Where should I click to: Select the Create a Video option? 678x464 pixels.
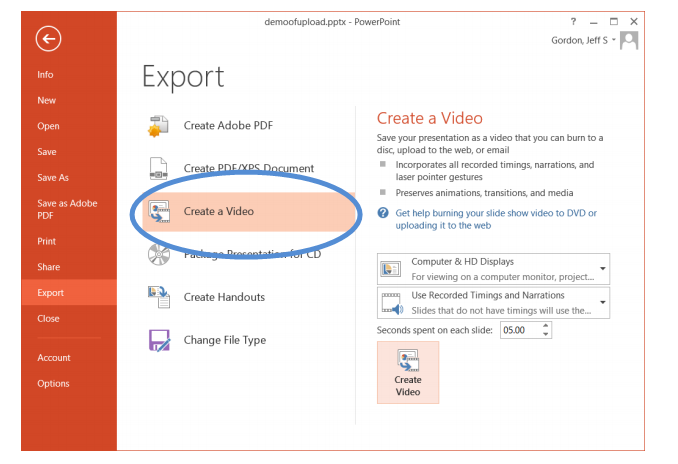pyautogui.click(x=249, y=211)
